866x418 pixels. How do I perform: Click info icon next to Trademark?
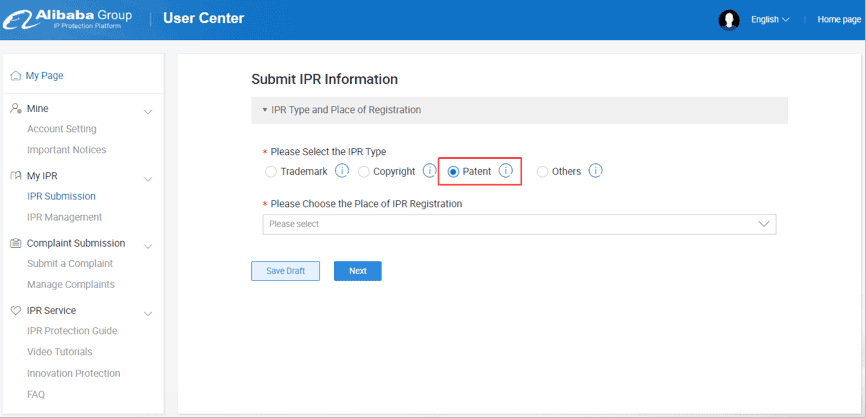[342, 171]
